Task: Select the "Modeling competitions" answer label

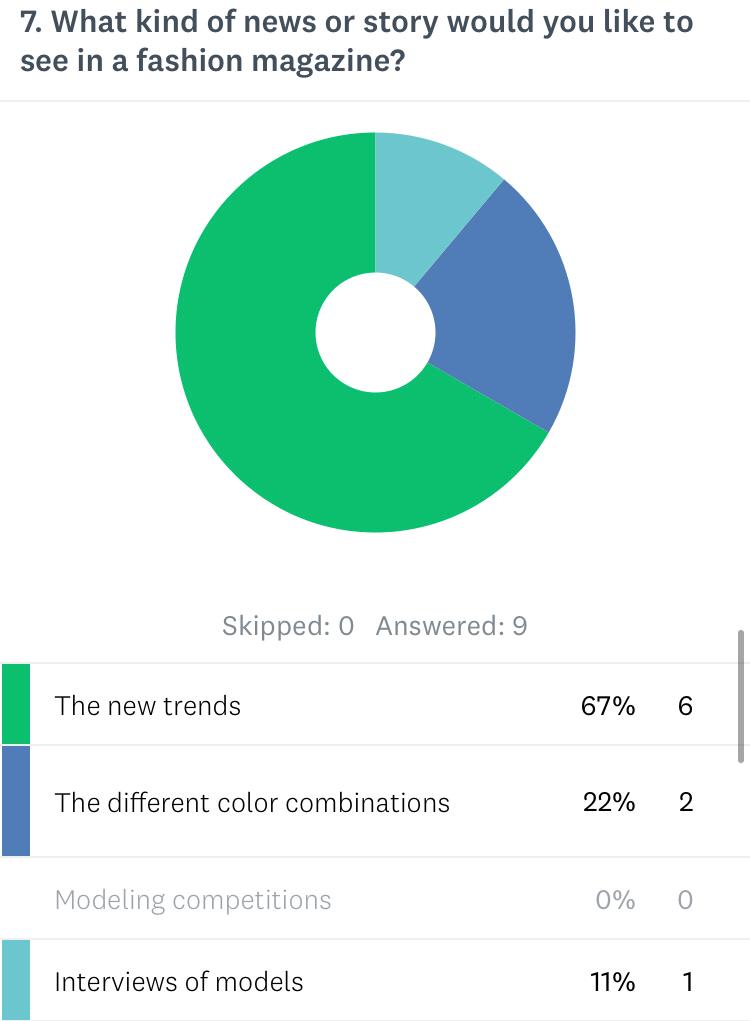Action: pyautogui.click(x=193, y=900)
